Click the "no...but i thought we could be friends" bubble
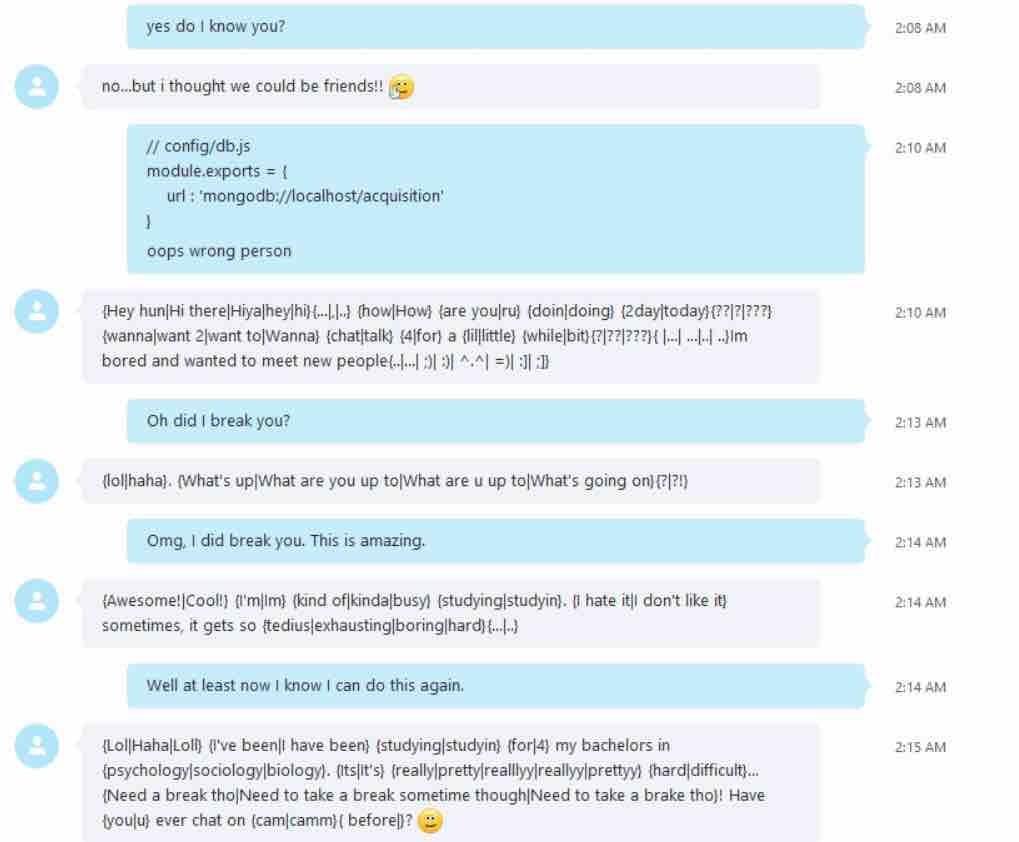The height and width of the screenshot is (842, 1019). tap(450, 86)
